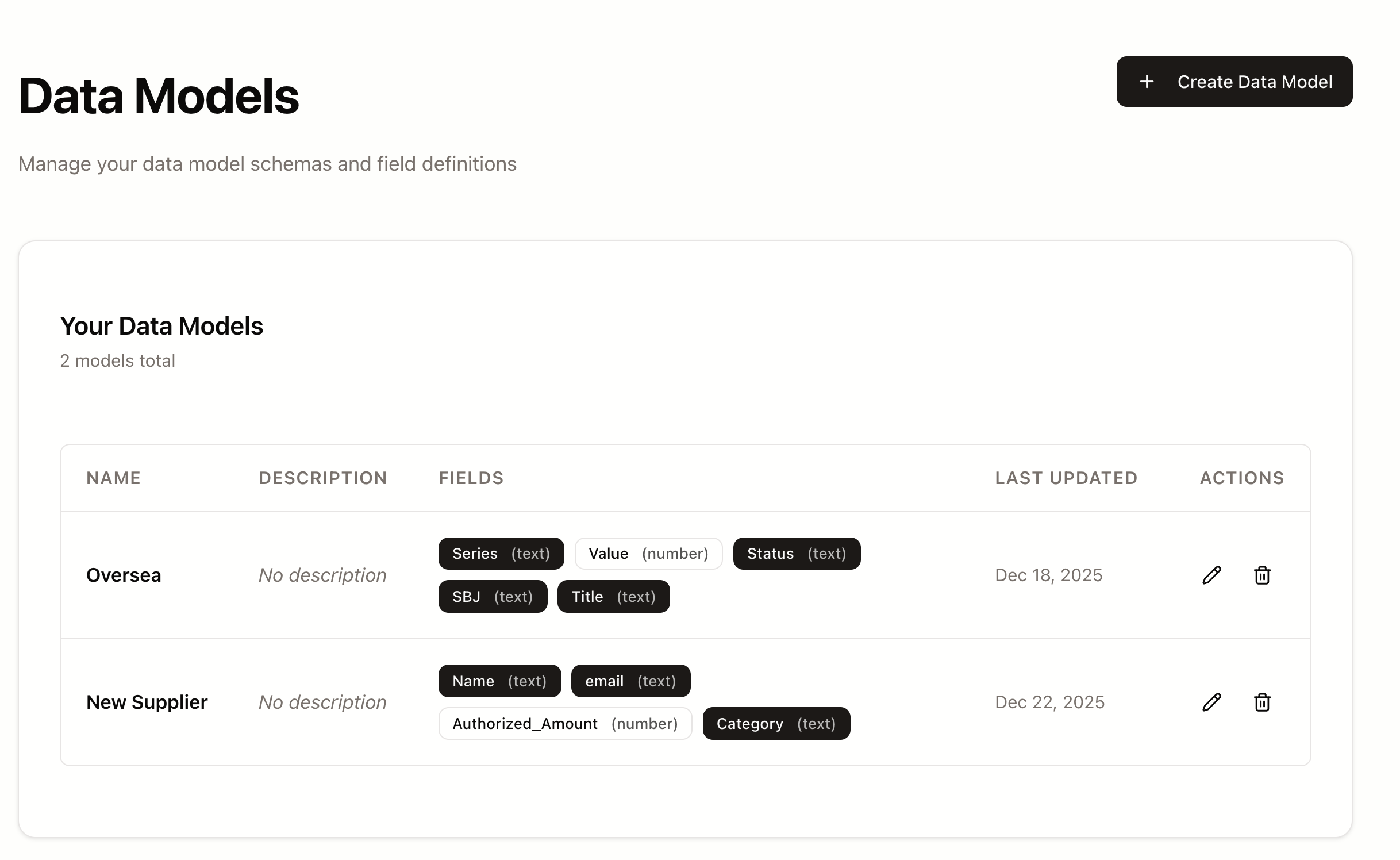Click the Category text field tag
Viewport: 1400px width, 860px height.
[x=776, y=724]
